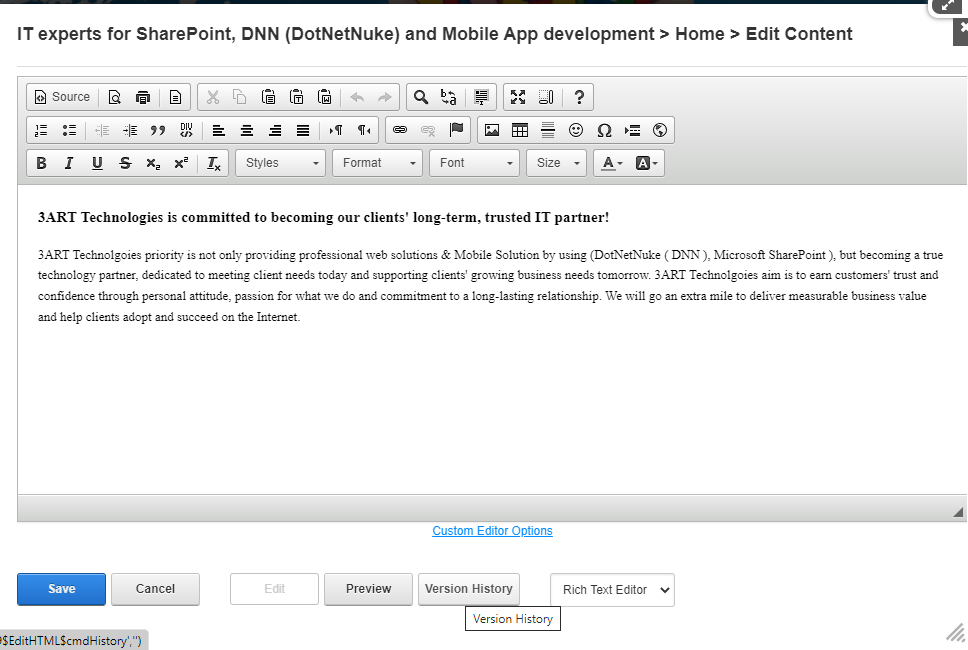Center align the text
The height and width of the screenshot is (650, 968).
pyautogui.click(x=246, y=130)
